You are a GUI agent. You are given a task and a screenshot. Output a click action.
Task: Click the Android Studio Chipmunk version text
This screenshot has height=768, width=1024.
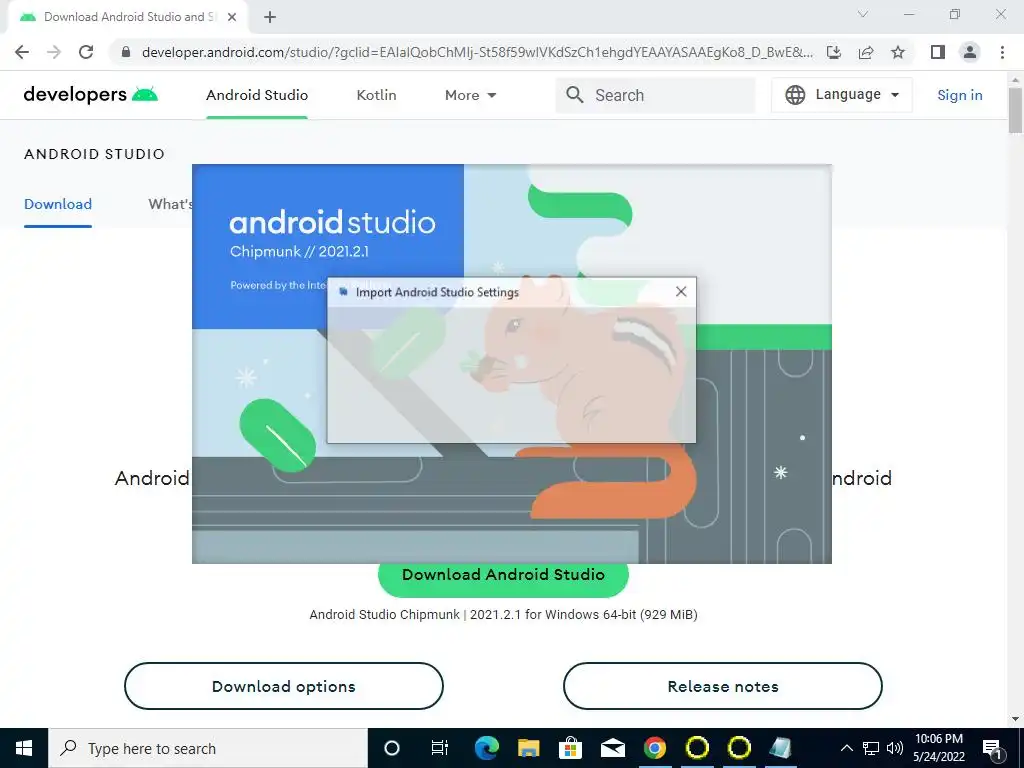[x=504, y=615]
